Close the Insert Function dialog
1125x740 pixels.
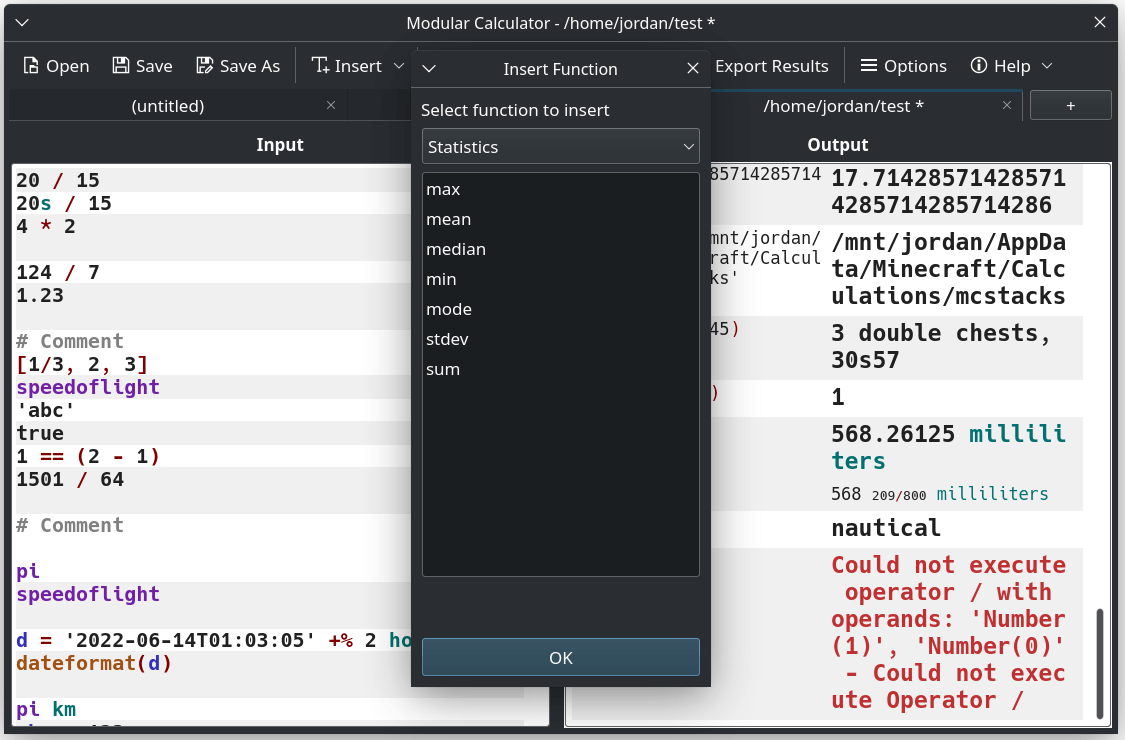point(693,68)
